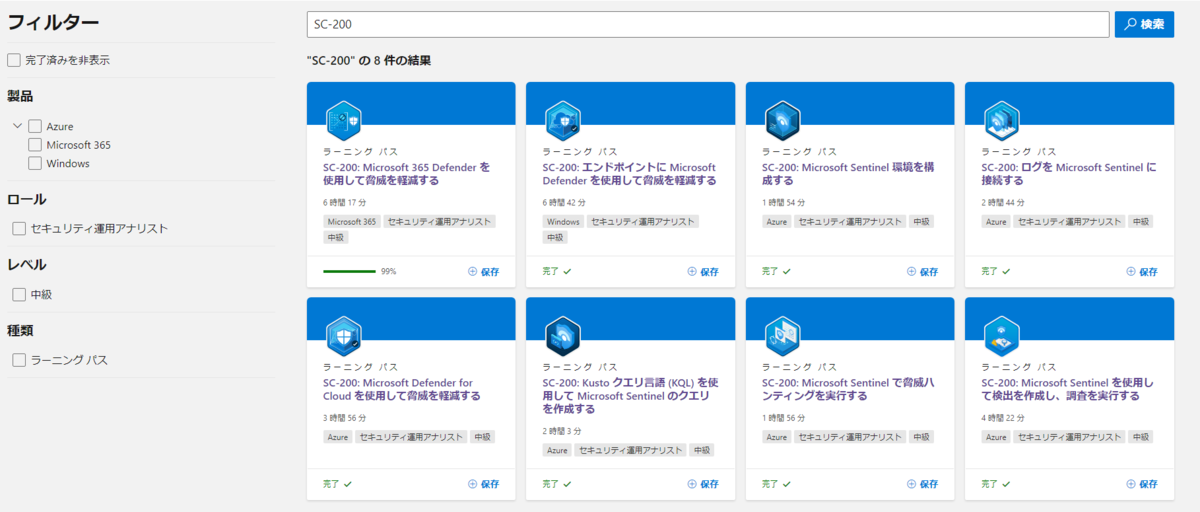Click the 中級 tag on Microsoft 365 Defender card
This screenshot has width=1200, height=512.
coord(334,237)
